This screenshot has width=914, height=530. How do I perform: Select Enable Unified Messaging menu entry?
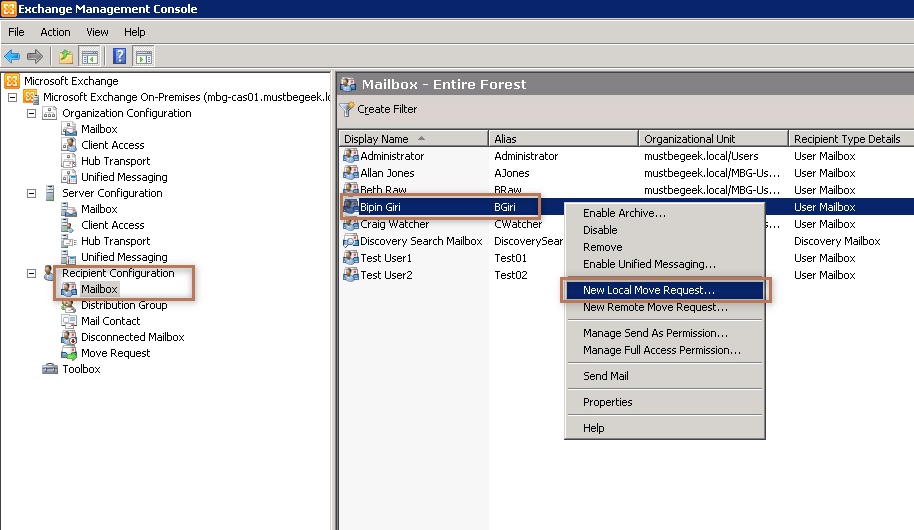coord(665,264)
